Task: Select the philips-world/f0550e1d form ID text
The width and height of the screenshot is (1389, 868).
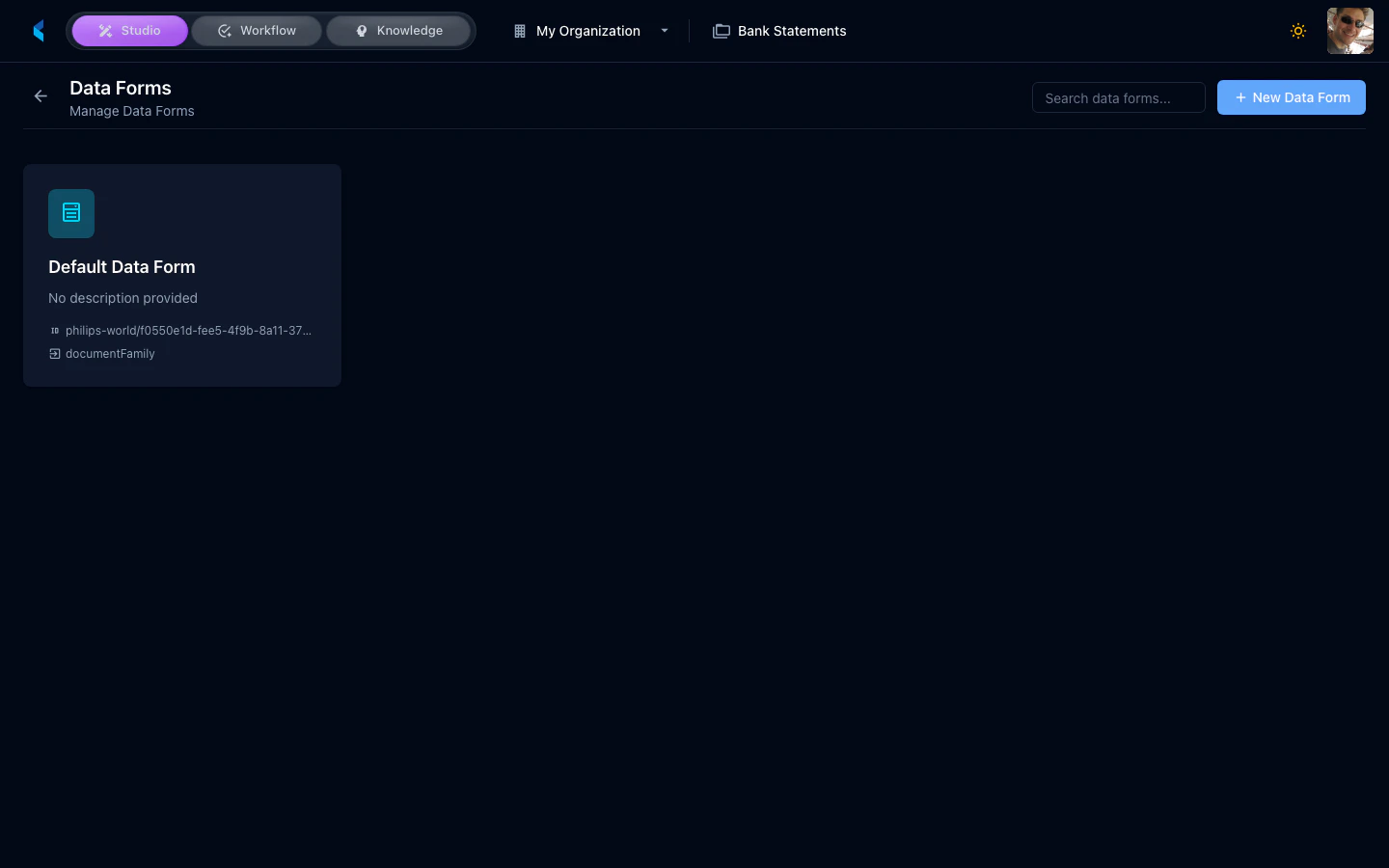Action: (x=188, y=331)
